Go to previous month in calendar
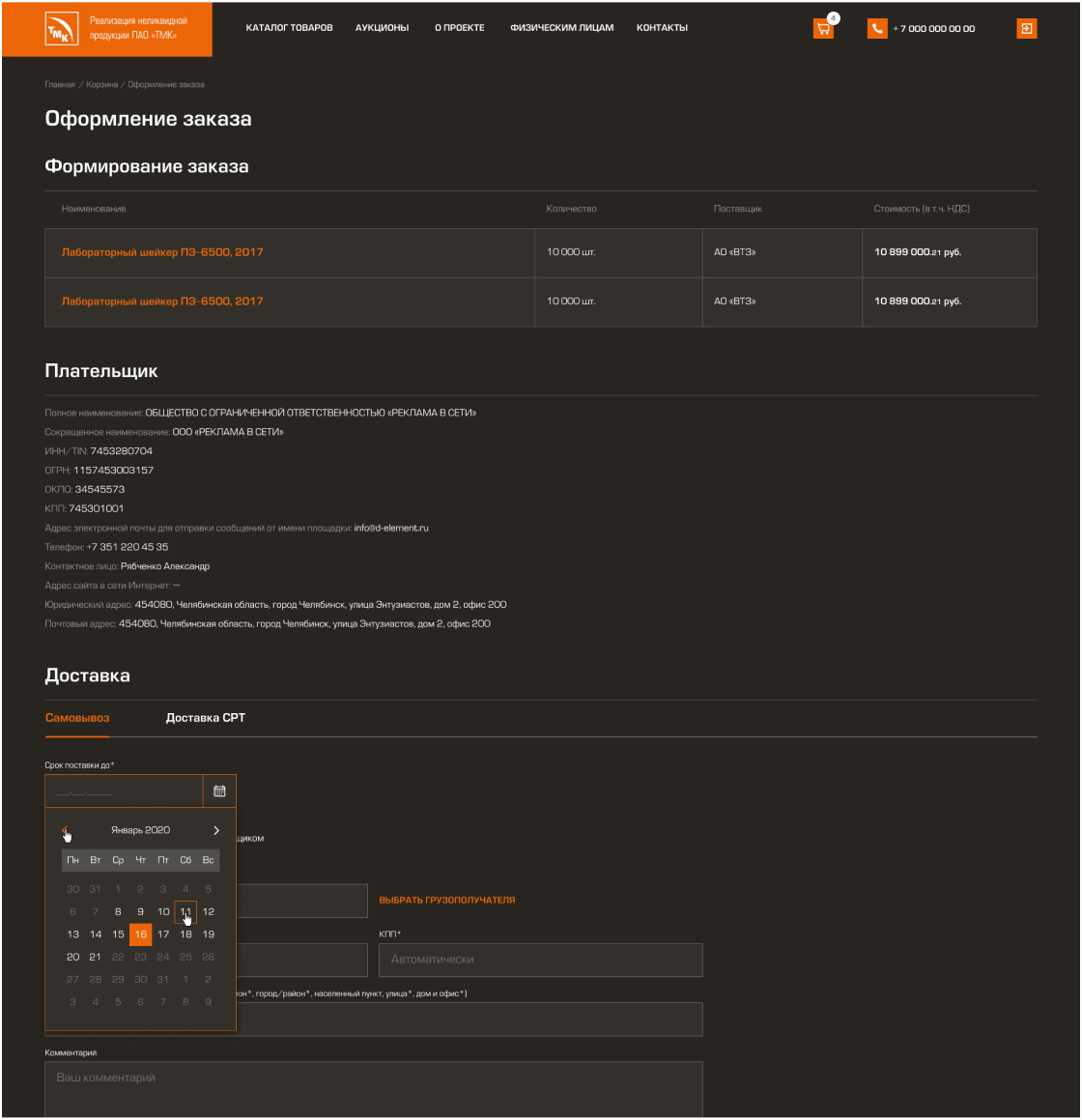Screen dimensions: 1082x1120 point(66,830)
